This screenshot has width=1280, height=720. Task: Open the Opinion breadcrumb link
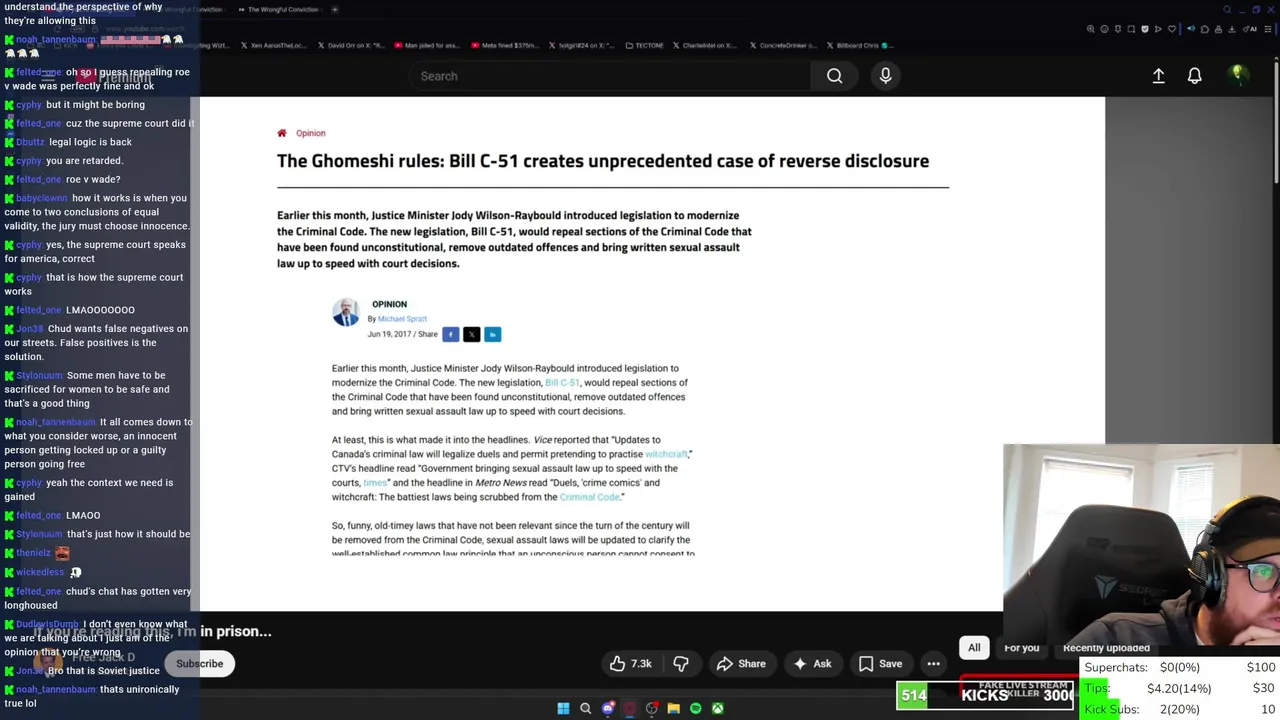(310, 133)
